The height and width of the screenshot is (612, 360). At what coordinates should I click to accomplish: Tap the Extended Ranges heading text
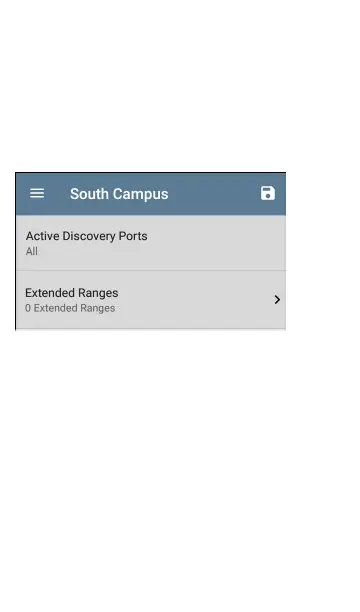click(72, 293)
